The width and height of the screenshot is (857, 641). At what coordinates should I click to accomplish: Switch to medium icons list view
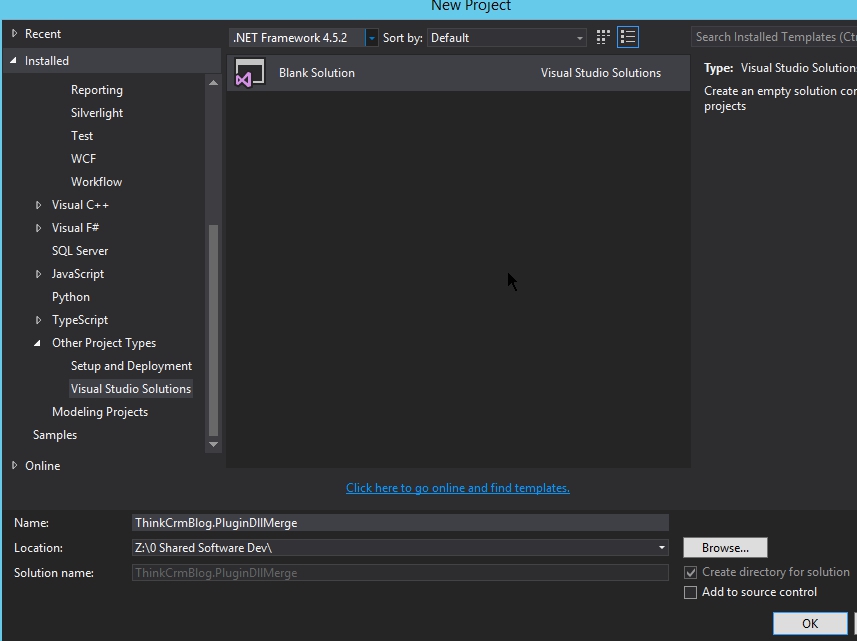coord(628,37)
